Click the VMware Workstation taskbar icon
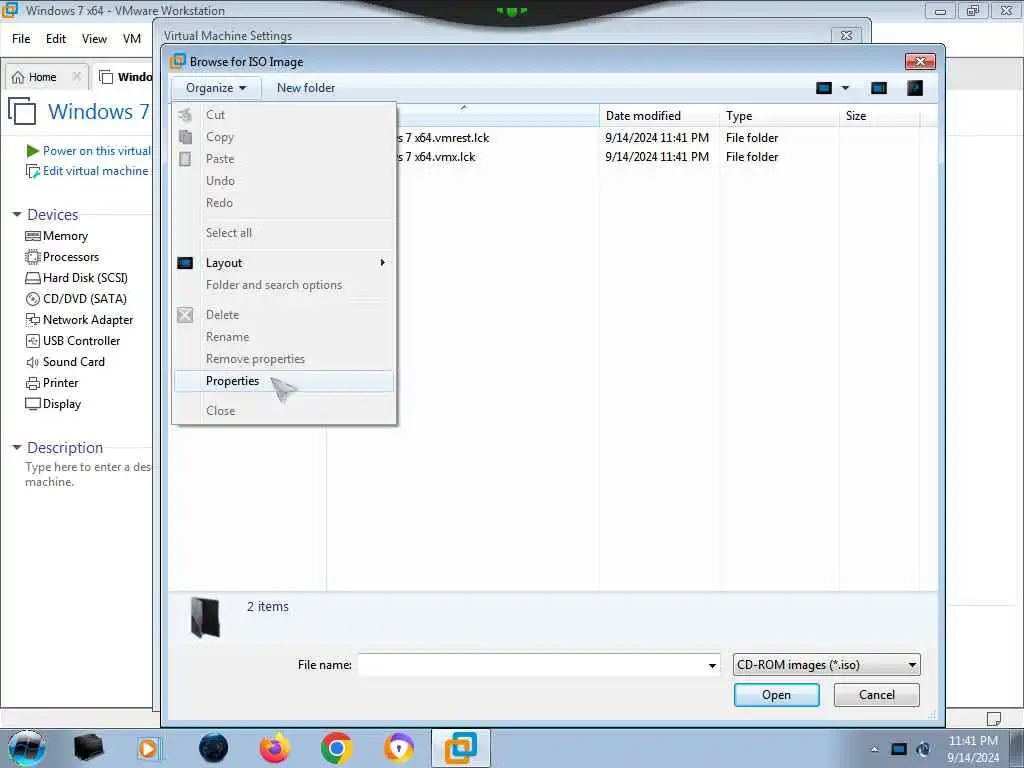The width and height of the screenshot is (1024, 768). pos(461,748)
